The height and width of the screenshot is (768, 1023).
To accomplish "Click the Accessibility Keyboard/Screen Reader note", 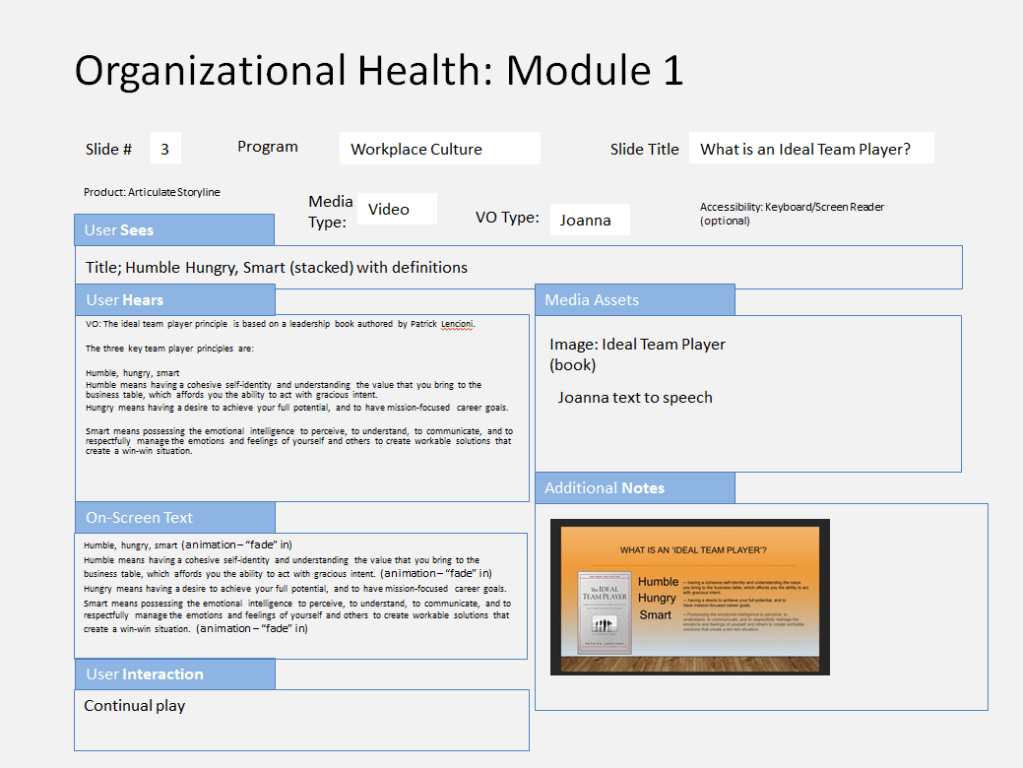I will pyautogui.click(x=791, y=213).
